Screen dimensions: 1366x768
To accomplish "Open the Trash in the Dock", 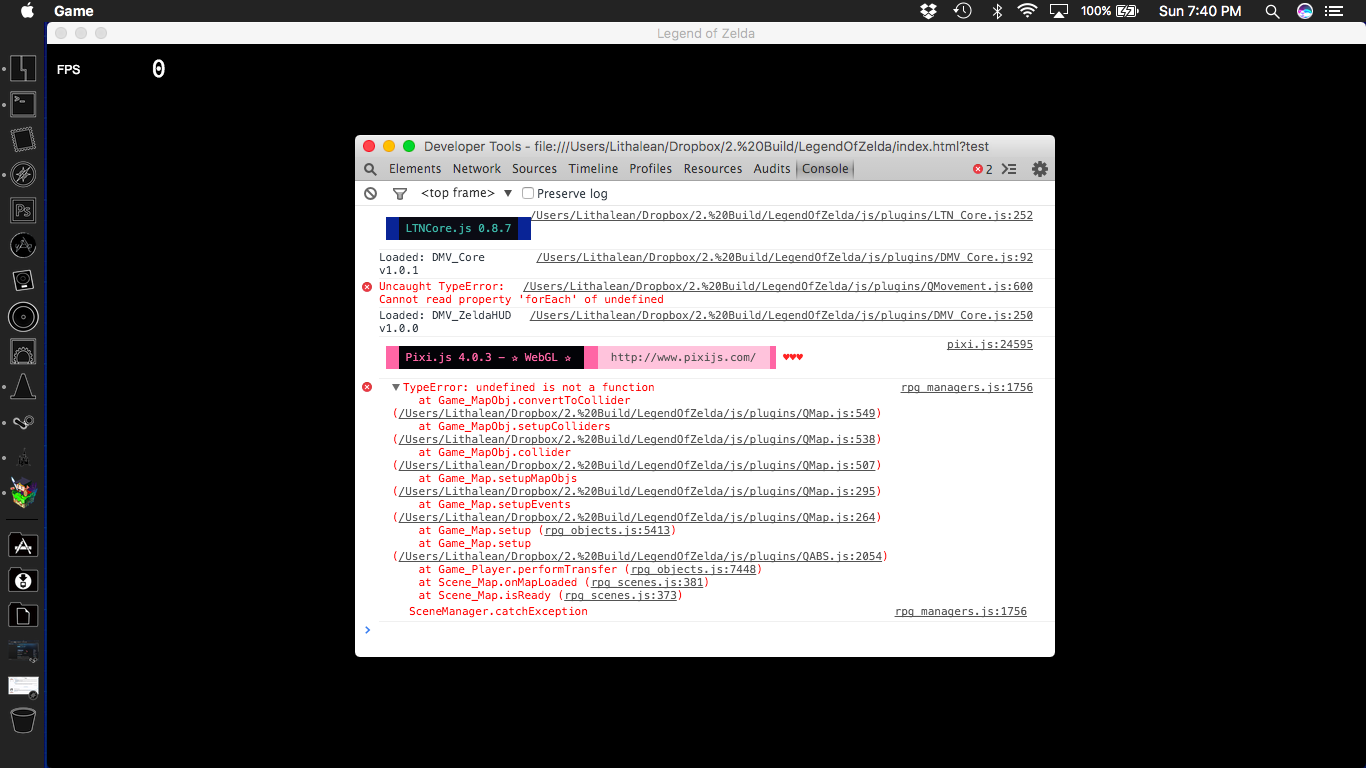I will (23, 720).
